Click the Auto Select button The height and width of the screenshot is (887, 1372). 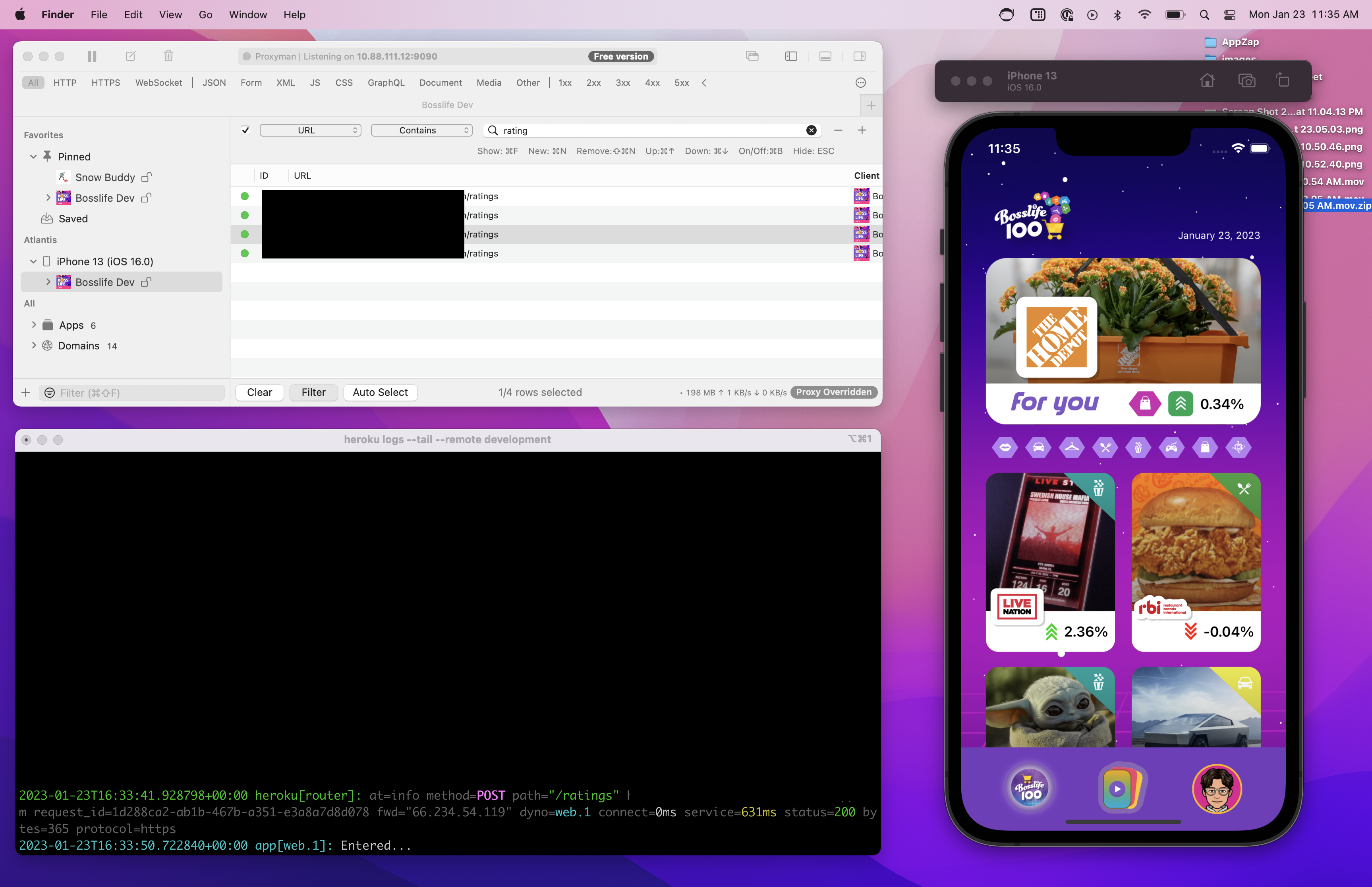click(x=380, y=392)
